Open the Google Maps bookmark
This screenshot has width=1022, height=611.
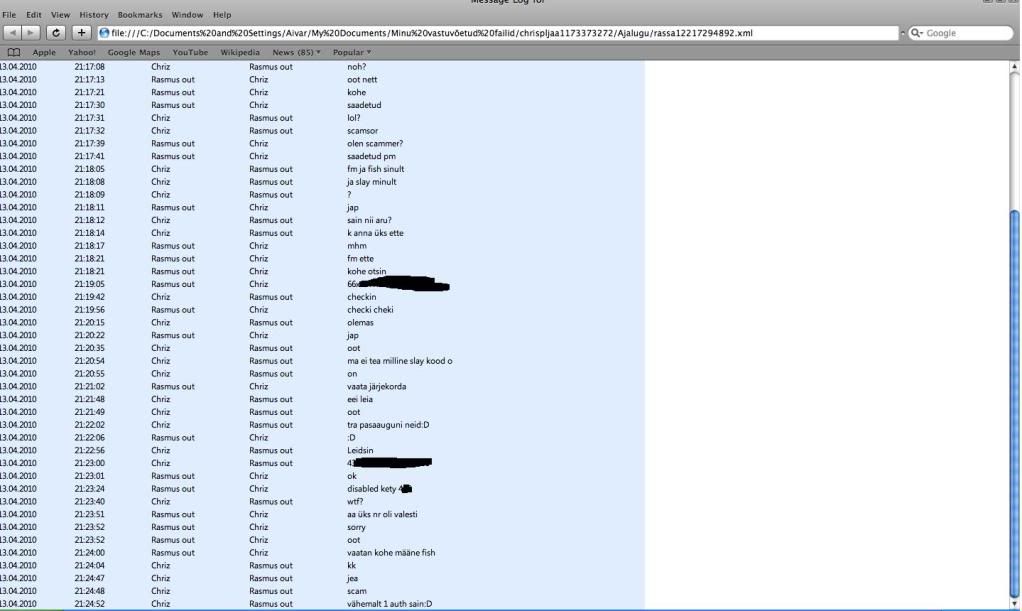133,52
